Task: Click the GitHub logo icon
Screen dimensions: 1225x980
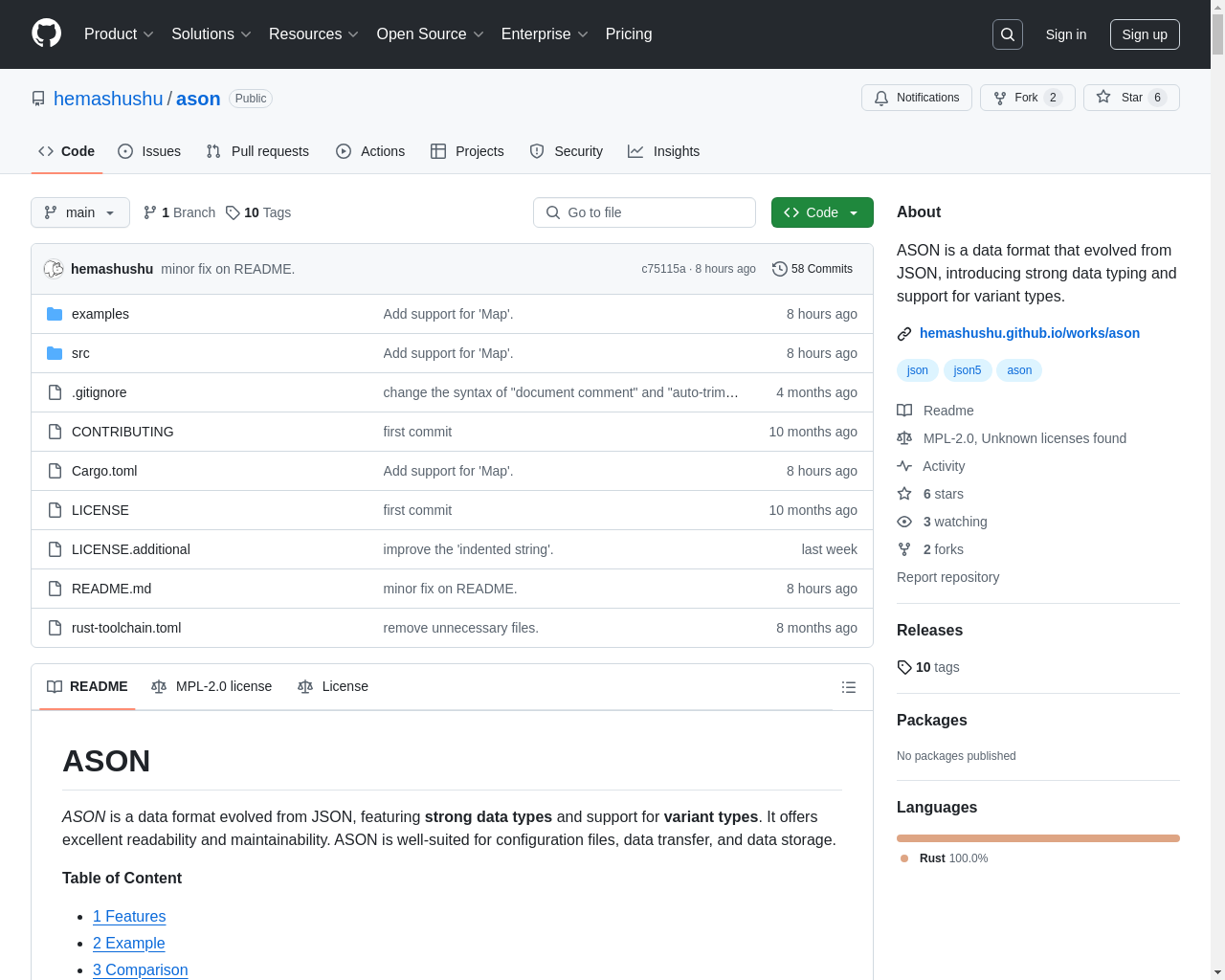Action: point(46,33)
